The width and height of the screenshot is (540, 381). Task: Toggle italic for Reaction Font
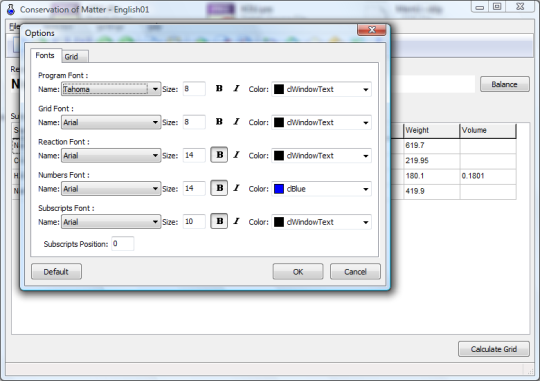tap(236, 155)
